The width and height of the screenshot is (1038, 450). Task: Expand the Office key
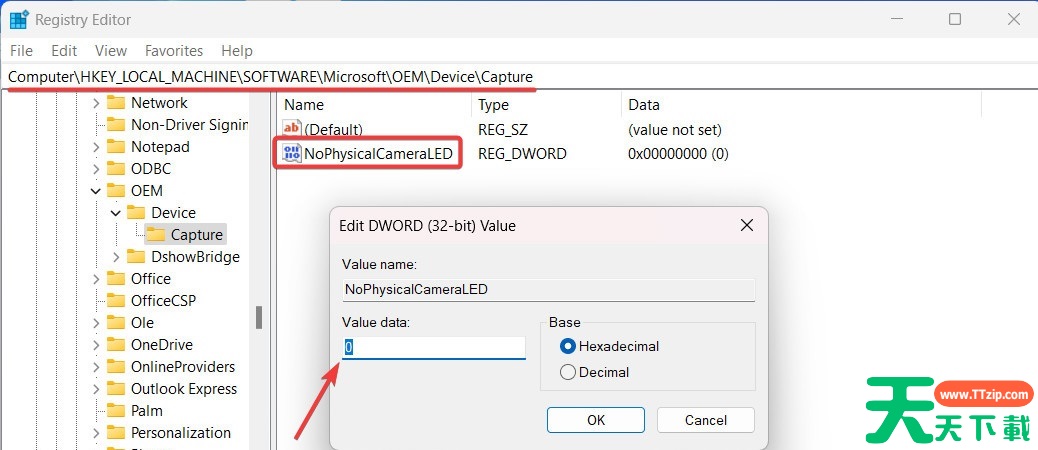pos(96,279)
